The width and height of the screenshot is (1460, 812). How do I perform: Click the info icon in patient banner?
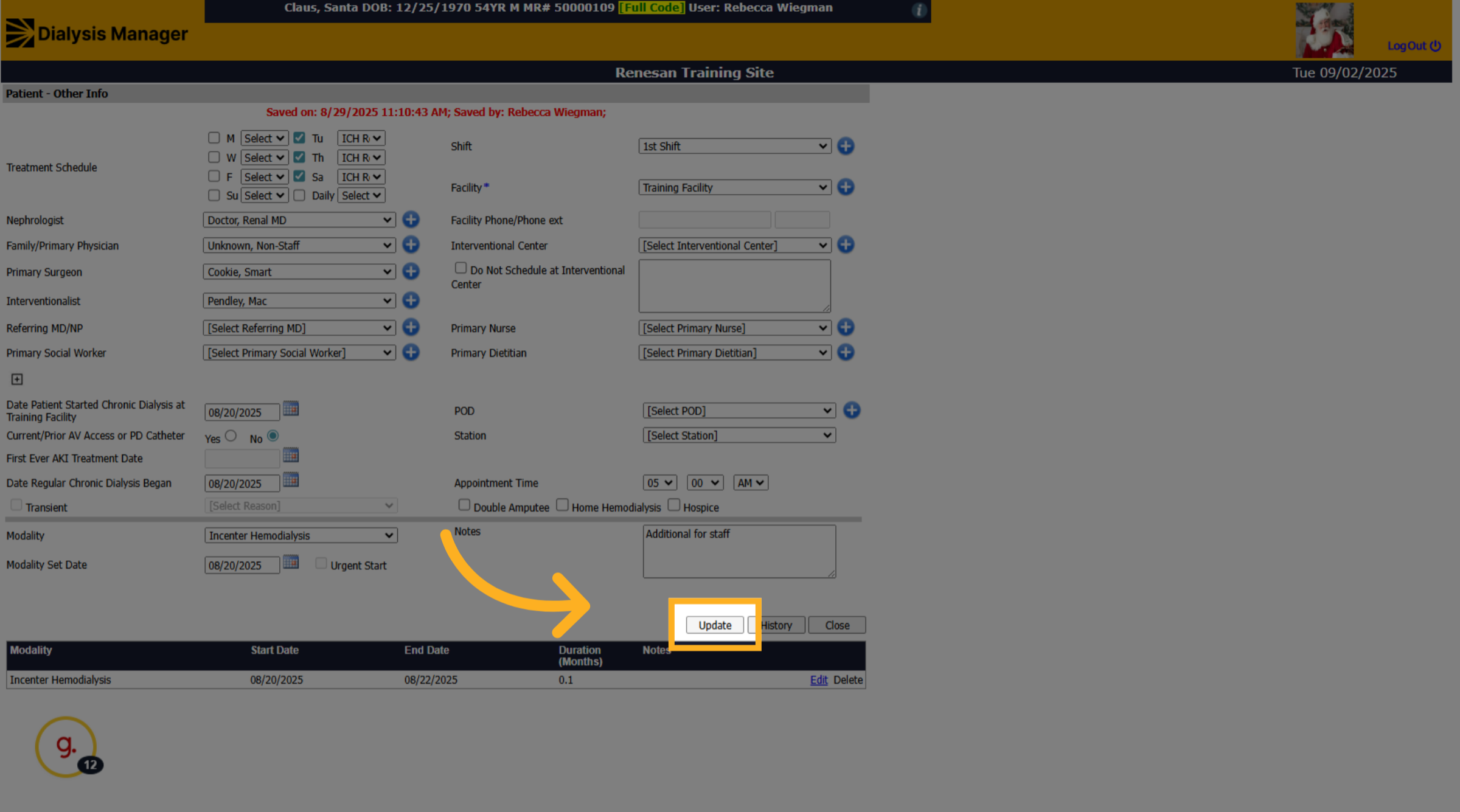(x=919, y=10)
